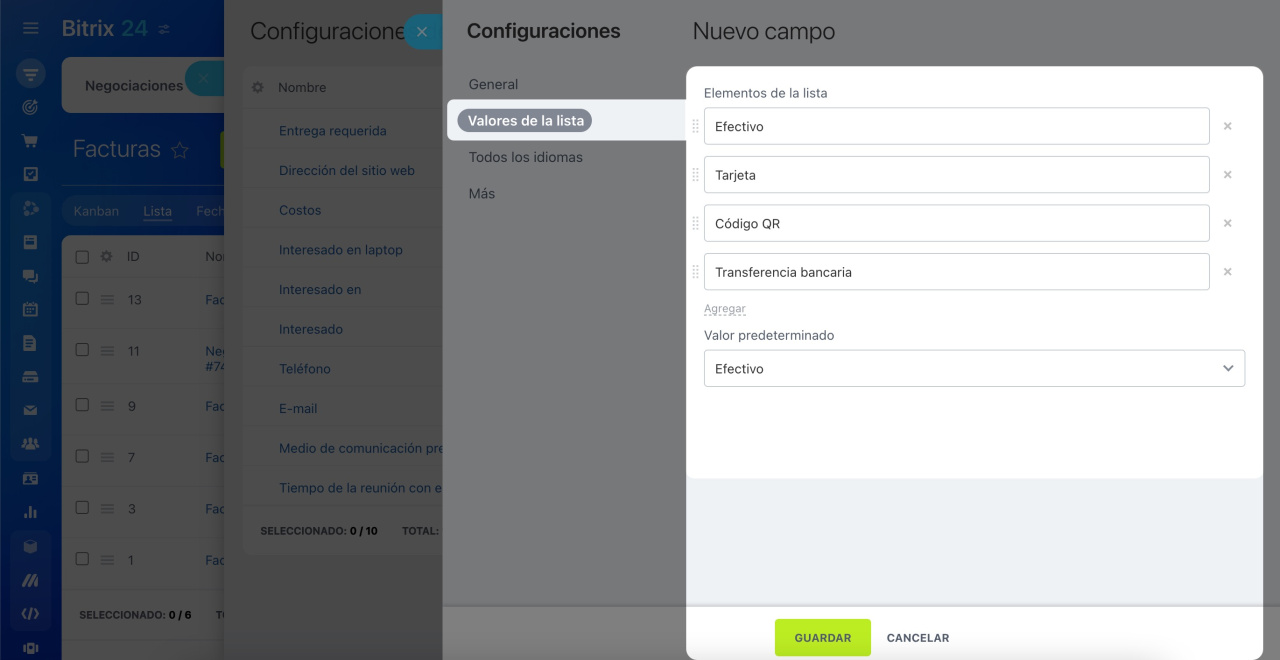The width and height of the screenshot is (1280, 660).
Task: Click the Agregar link to add item
Action: pyautogui.click(x=725, y=309)
